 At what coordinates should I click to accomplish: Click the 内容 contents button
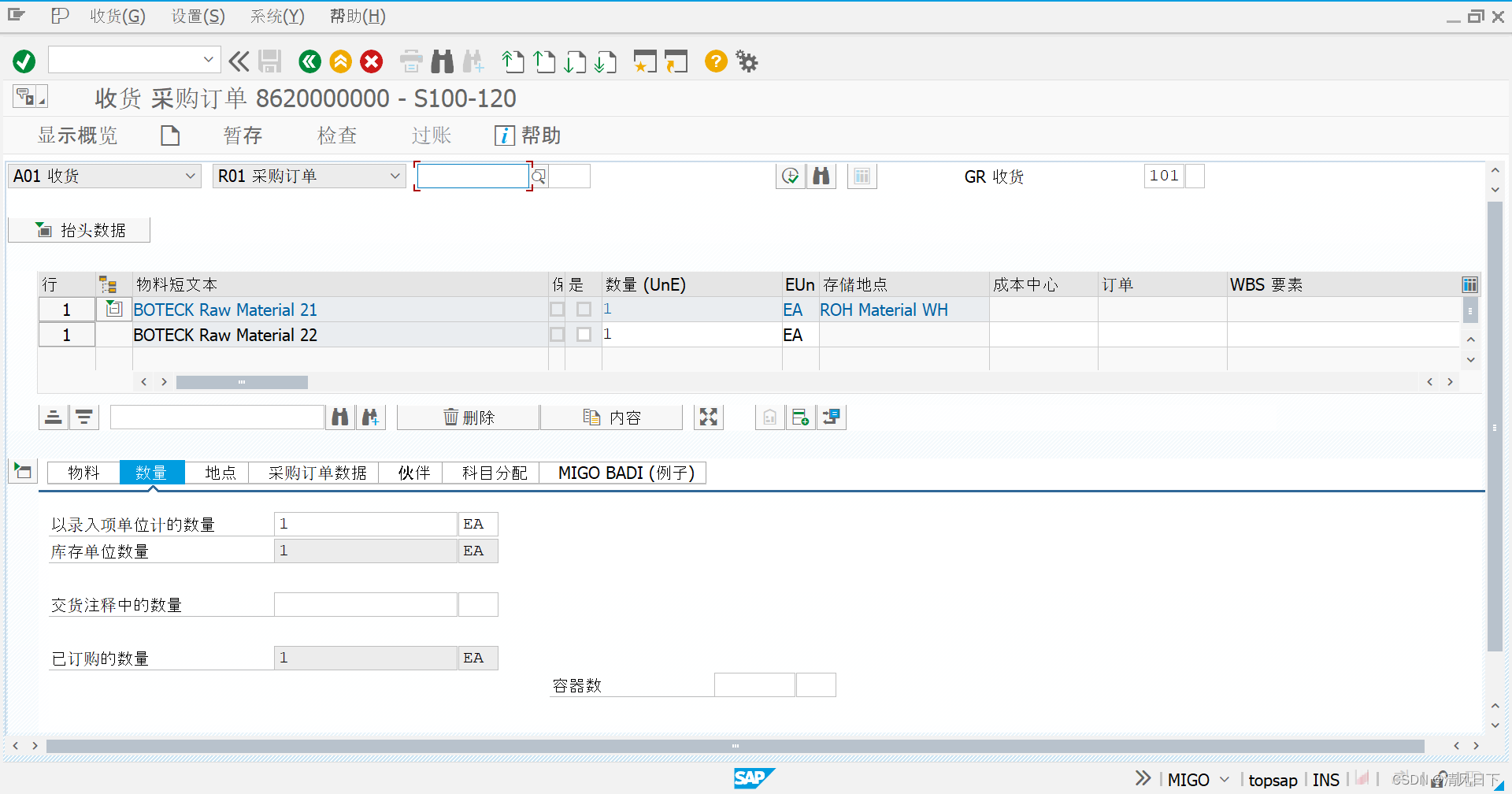point(612,417)
